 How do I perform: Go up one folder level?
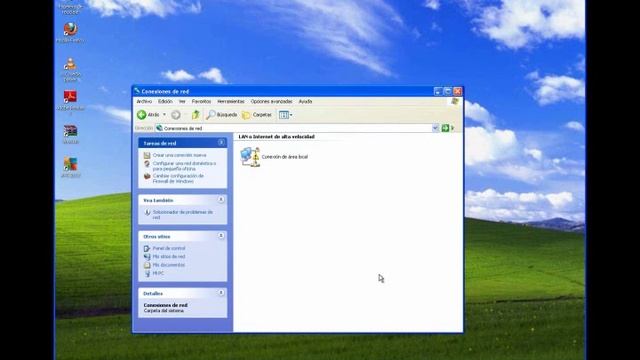point(196,115)
